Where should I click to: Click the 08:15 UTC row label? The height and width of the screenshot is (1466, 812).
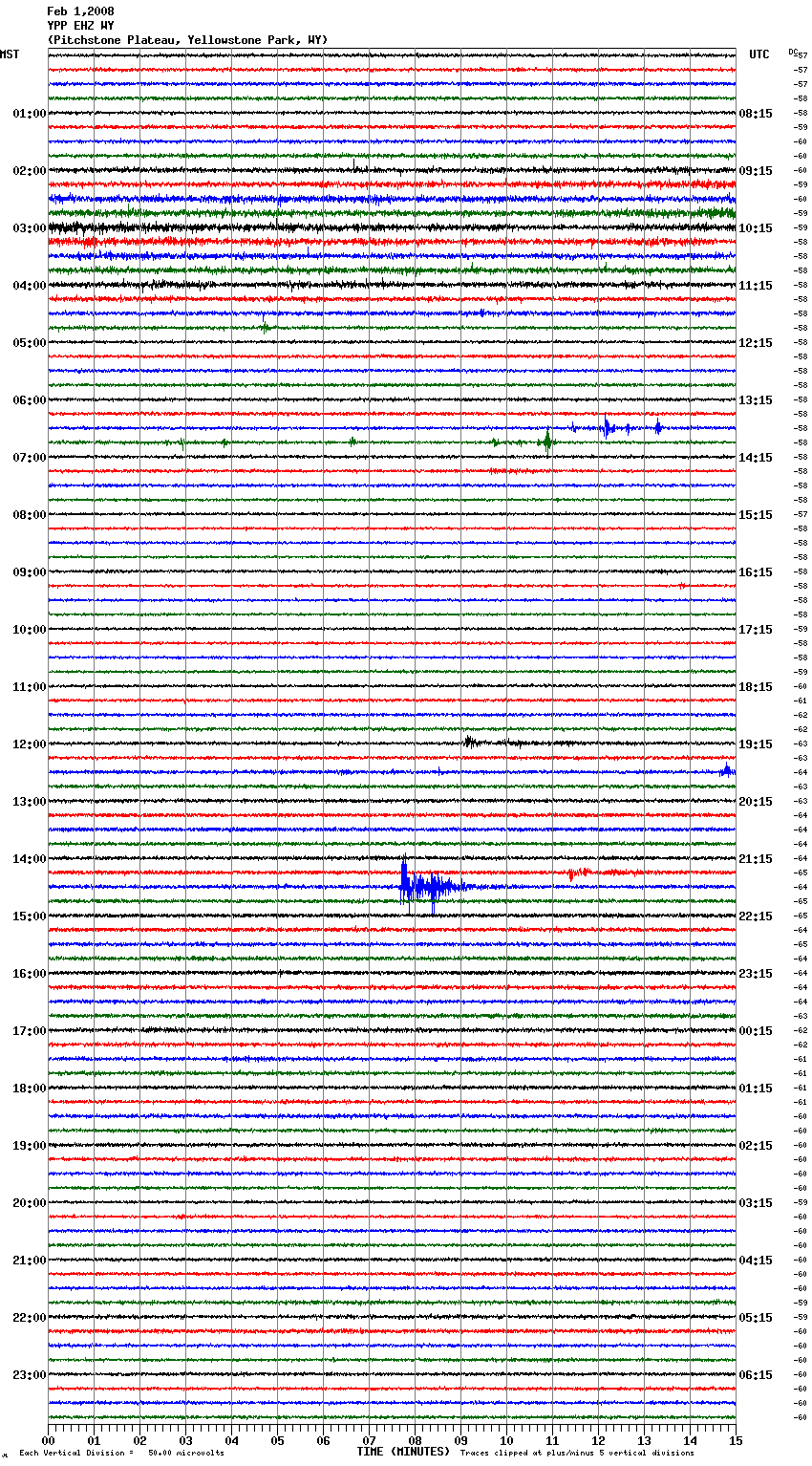coord(756,114)
